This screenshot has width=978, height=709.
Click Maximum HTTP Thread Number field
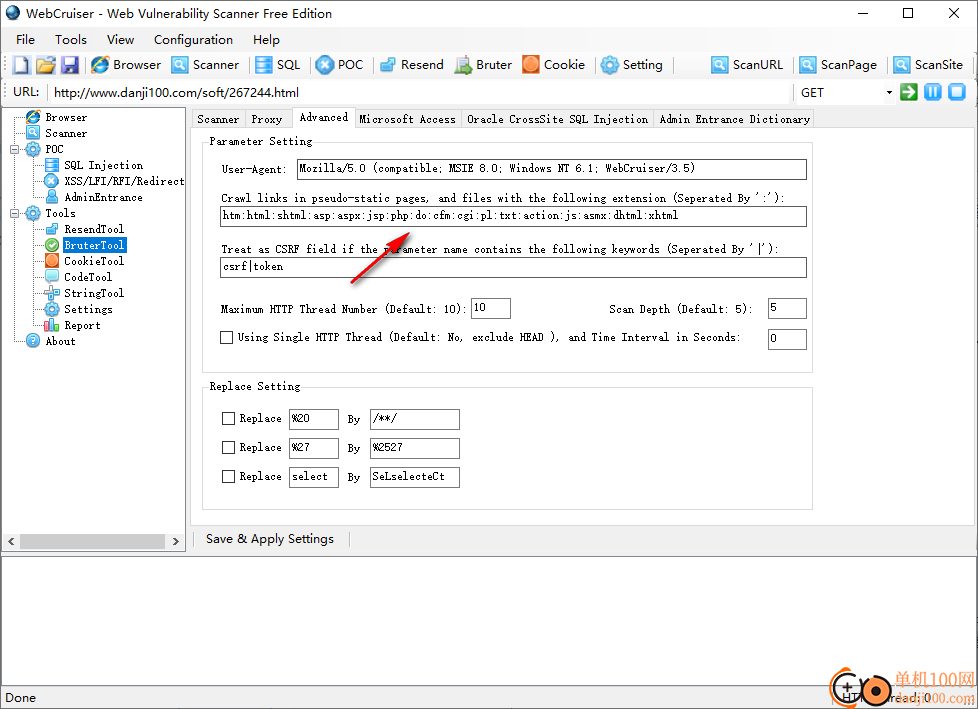point(491,309)
